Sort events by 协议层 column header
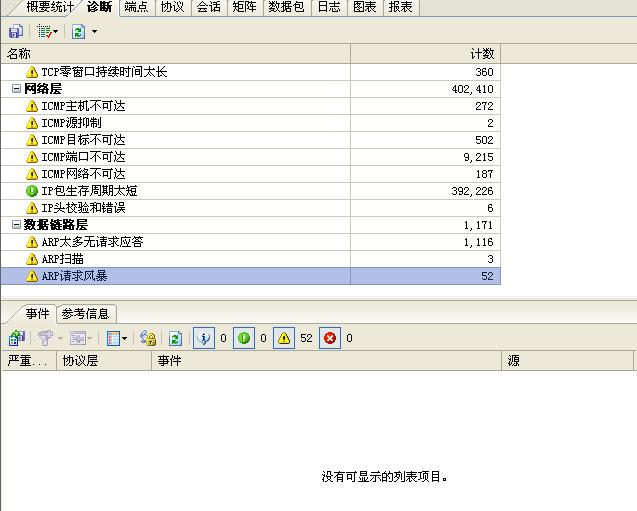The height and width of the screenshot is (511, 637). coord(104,361)
